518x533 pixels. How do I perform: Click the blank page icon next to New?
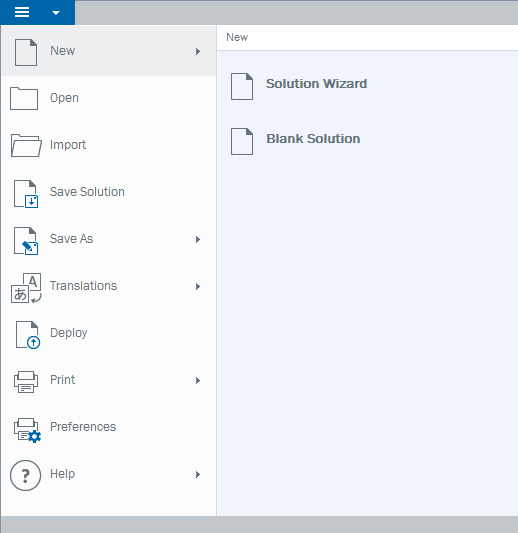pos(26,52)
